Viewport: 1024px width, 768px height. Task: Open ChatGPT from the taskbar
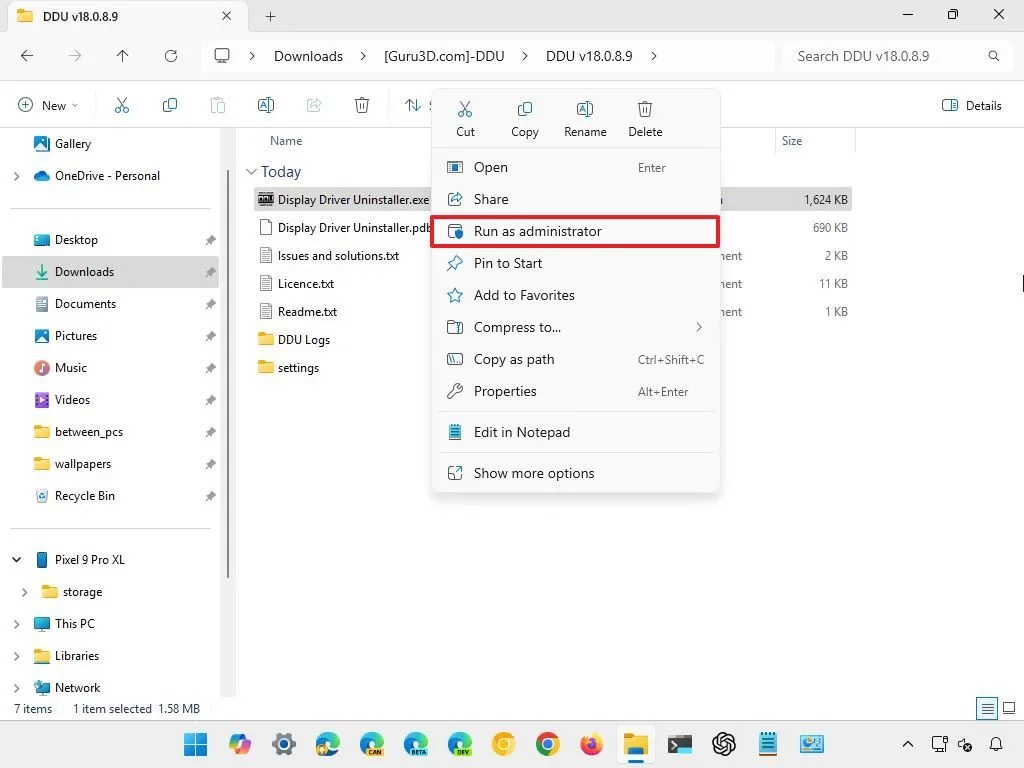pyautogui.click(x=723, y=744)
